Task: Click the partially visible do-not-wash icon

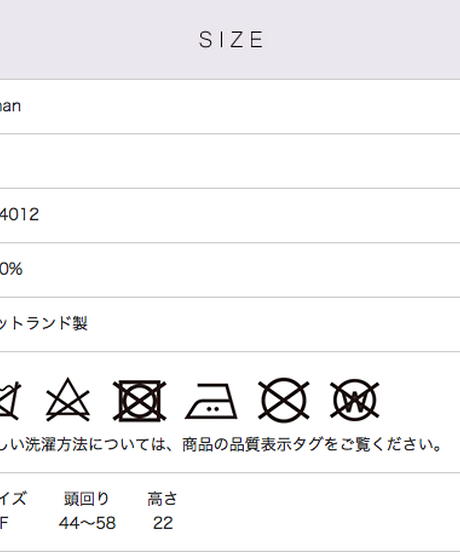Action: [x=10, y=401]
